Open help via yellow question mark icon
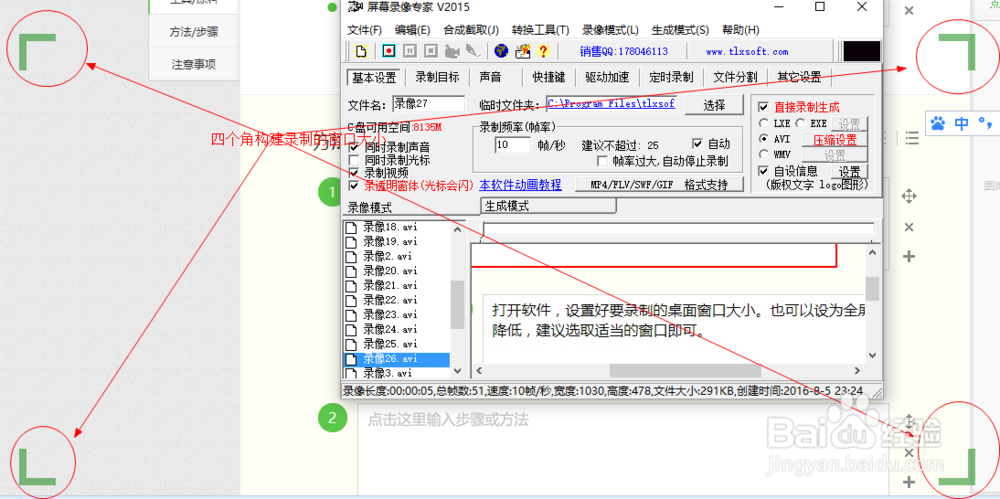Image resolution: width=1000 pixels, height=499 pixels. (543, 51)
